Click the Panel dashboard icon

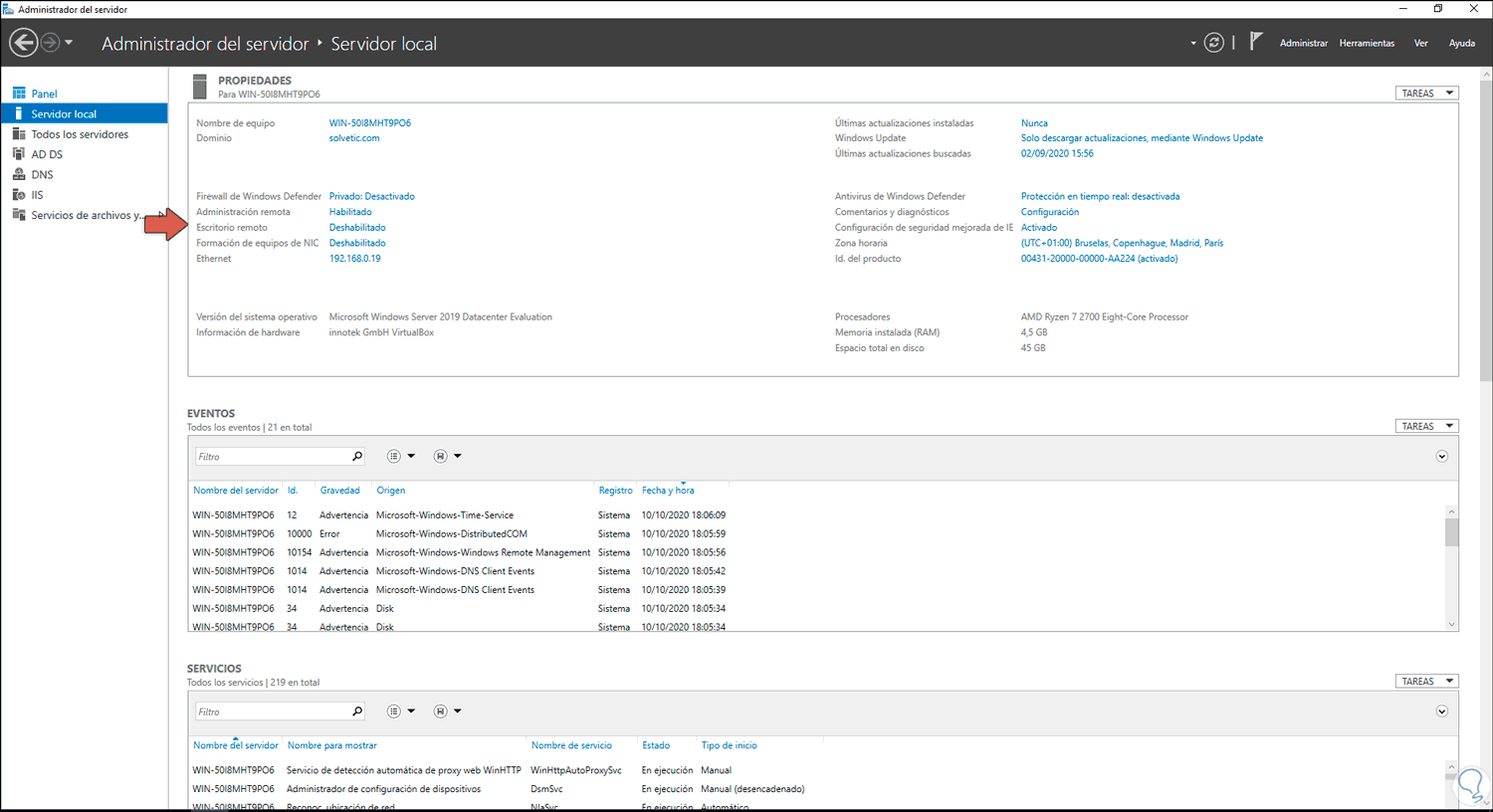(x=19, y=94)
